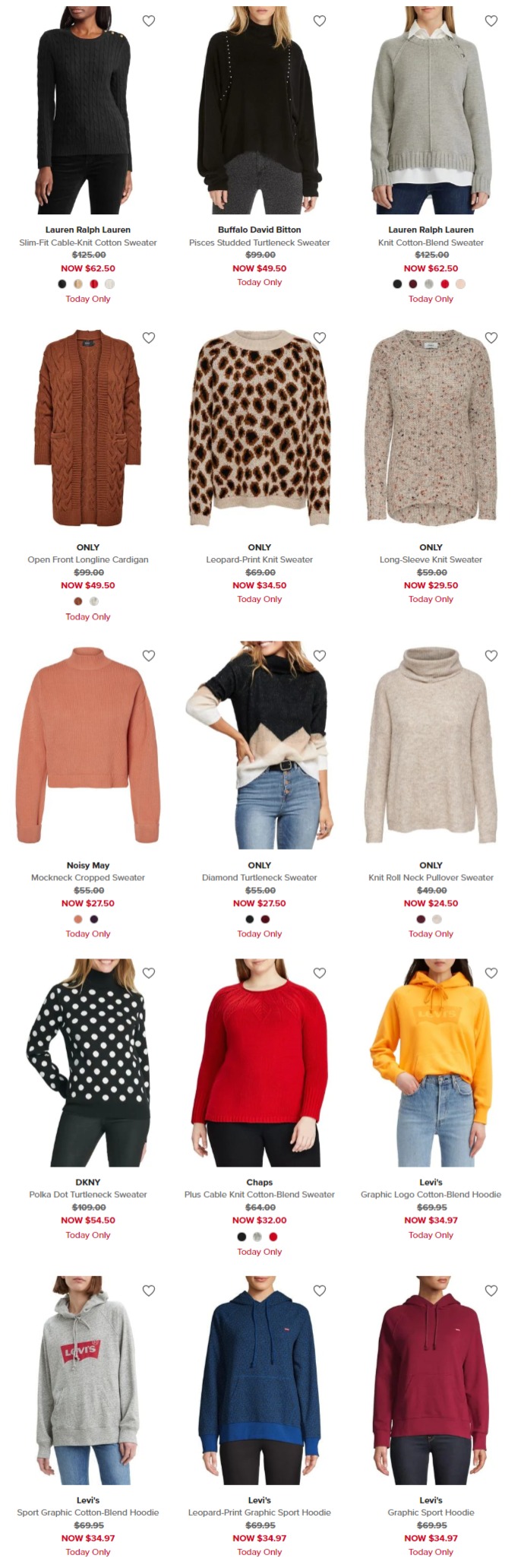The image size is (521, 1568).
Task: Open the Polka Dot Turtleneck Sweater image
Action: point(88,1063)
